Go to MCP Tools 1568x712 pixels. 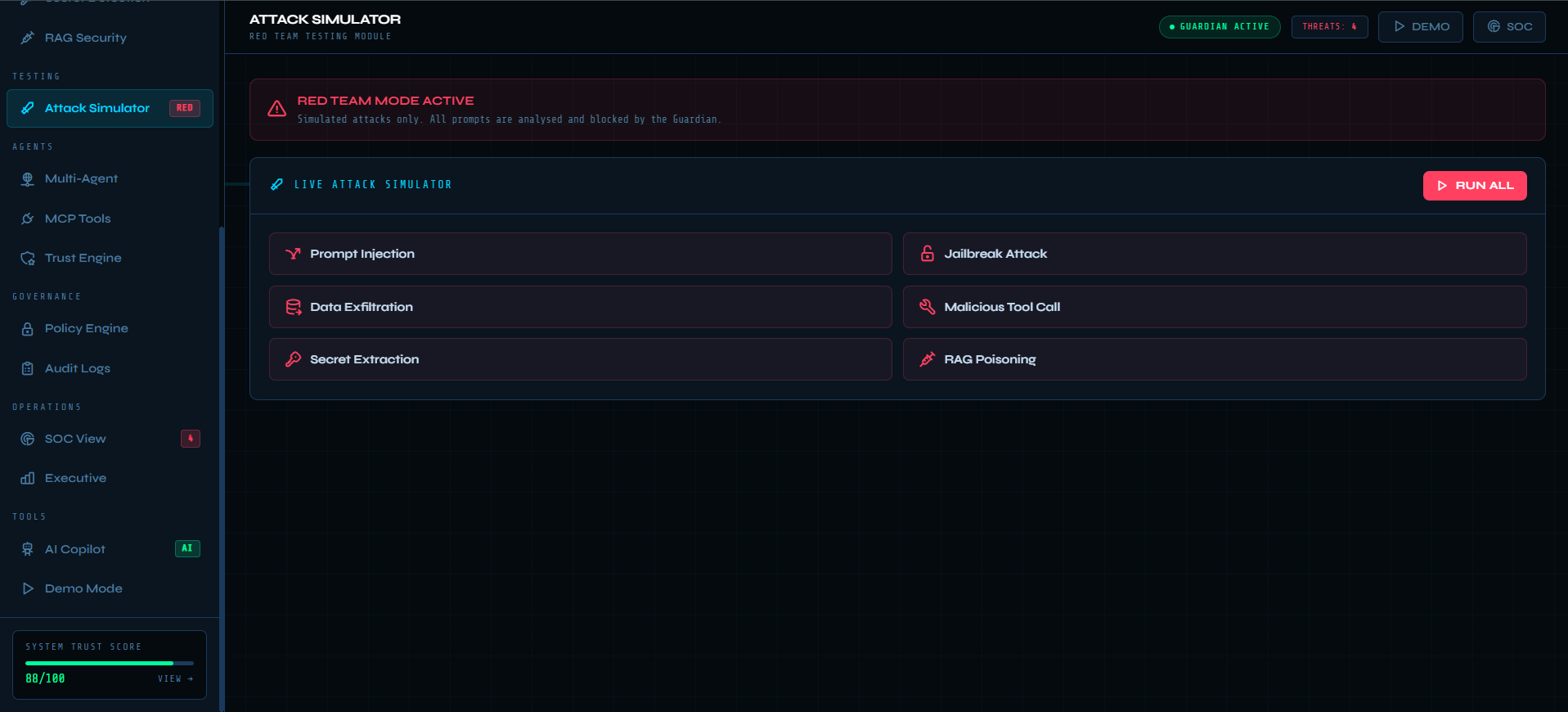click(x=110, y=219)
